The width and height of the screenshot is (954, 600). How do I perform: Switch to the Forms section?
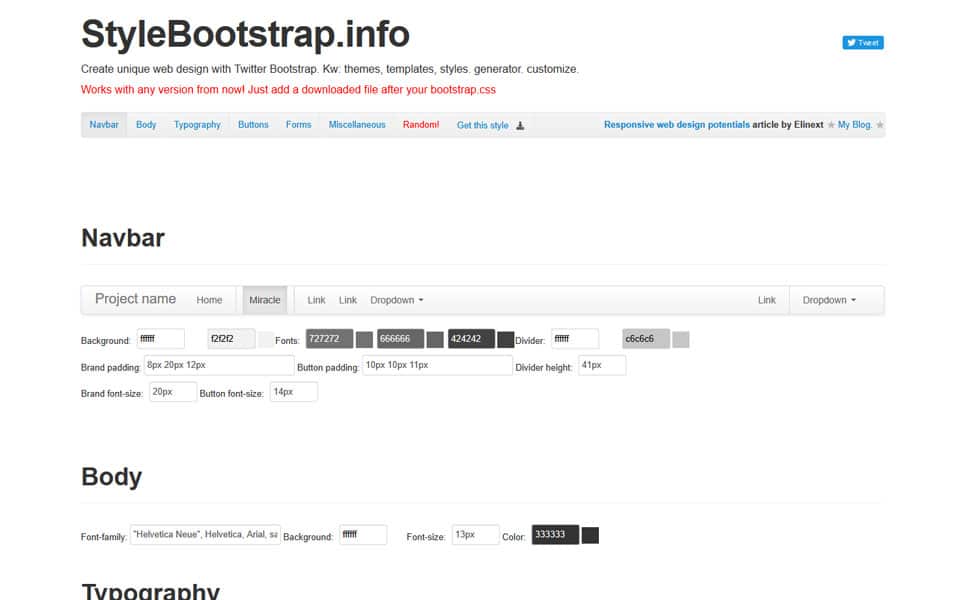[299, 124]
